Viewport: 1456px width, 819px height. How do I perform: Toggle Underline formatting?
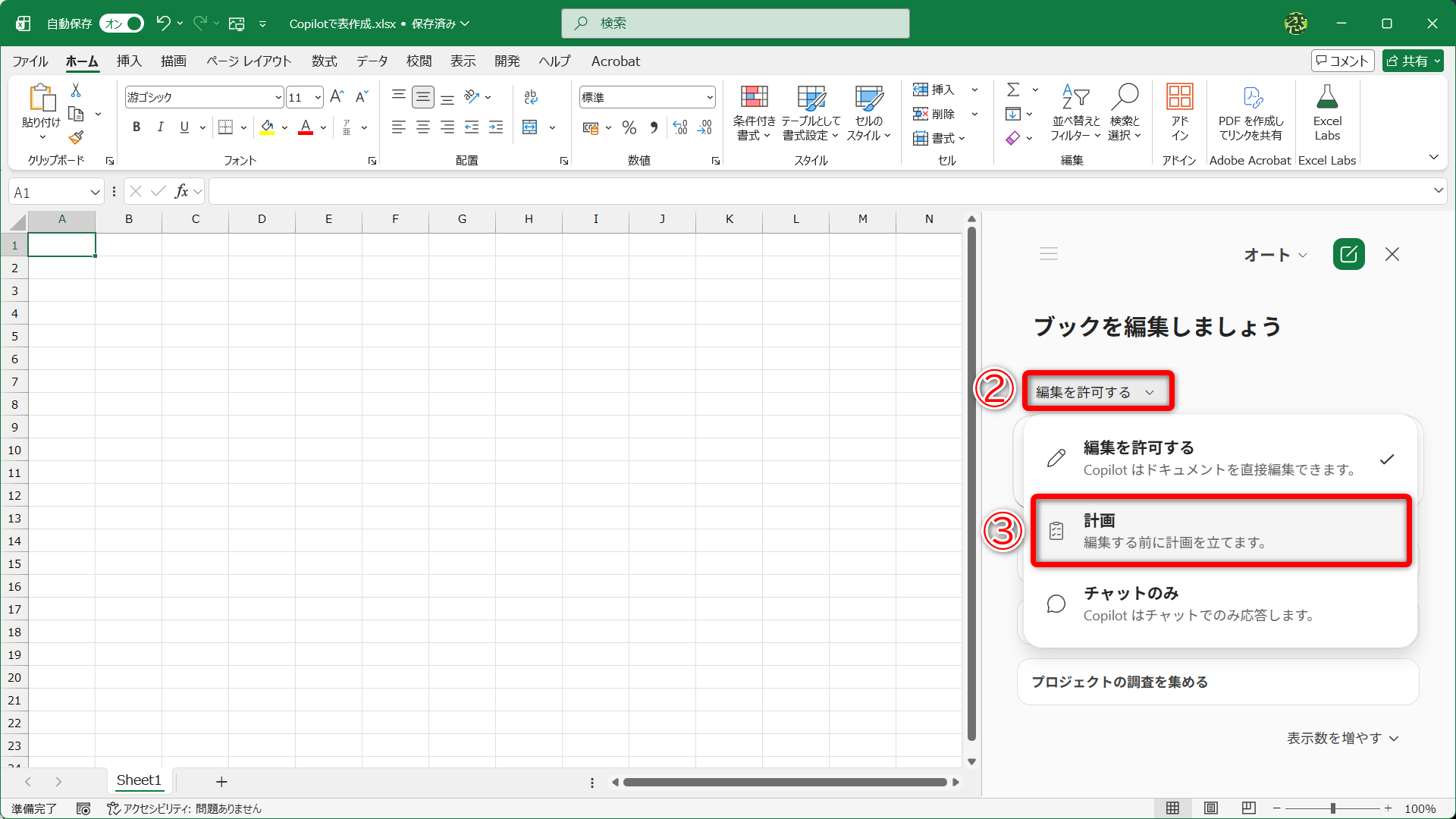pyautogui.click(x=184, y=127)
